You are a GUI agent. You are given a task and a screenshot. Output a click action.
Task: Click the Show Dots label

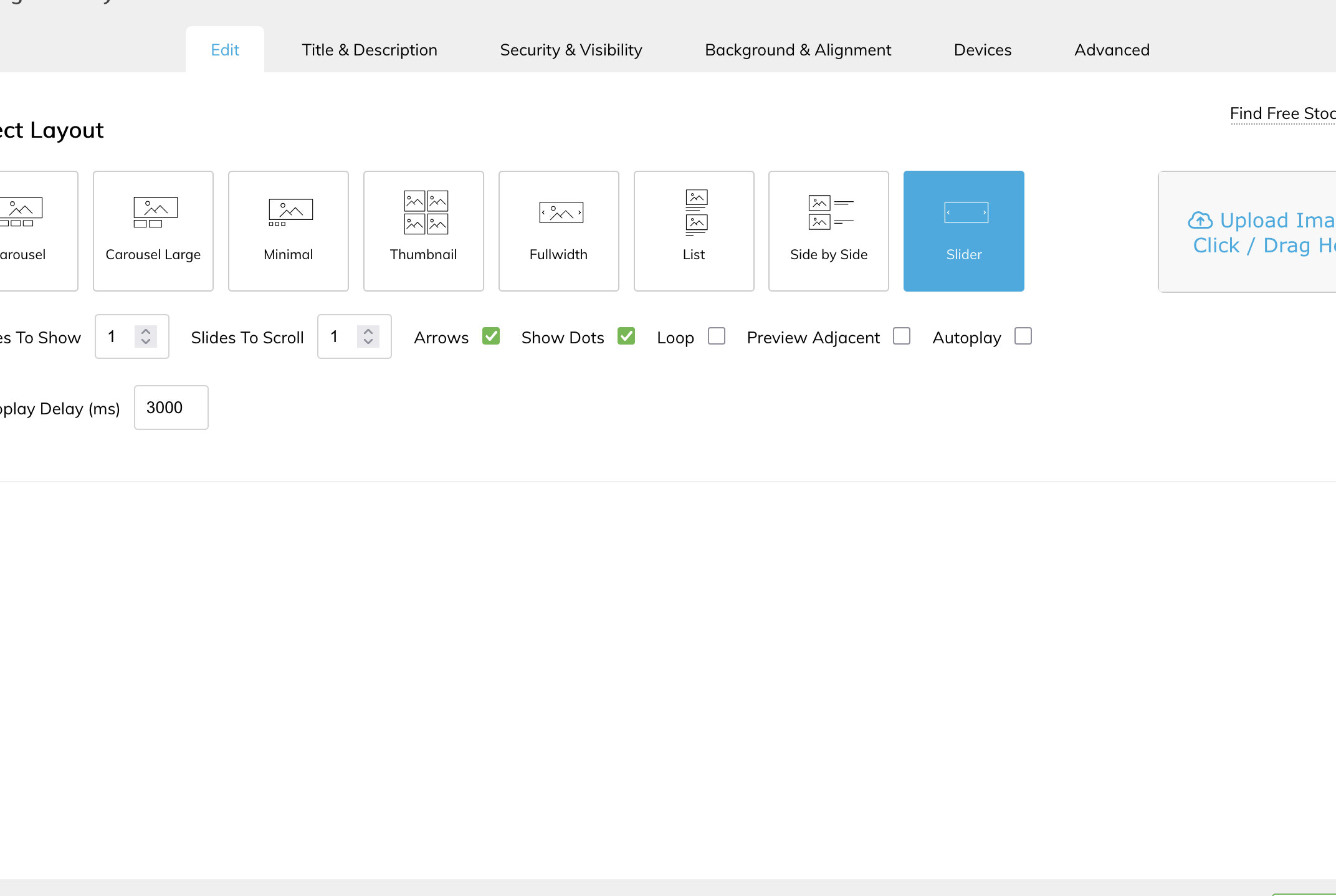pos(563,338)
